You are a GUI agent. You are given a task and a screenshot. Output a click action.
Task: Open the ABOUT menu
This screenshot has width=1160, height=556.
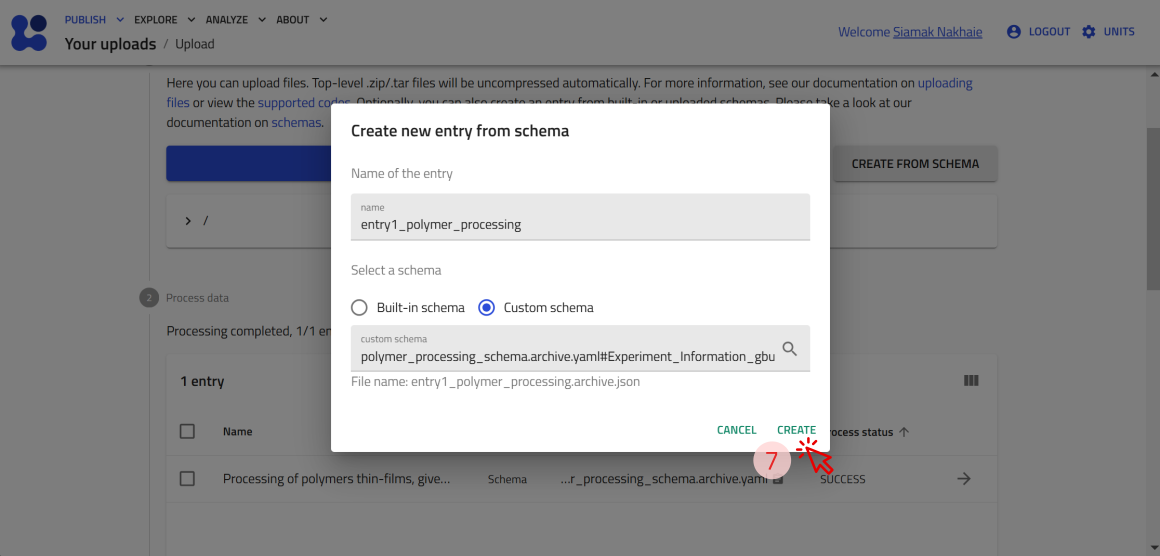tap(292, 20)
